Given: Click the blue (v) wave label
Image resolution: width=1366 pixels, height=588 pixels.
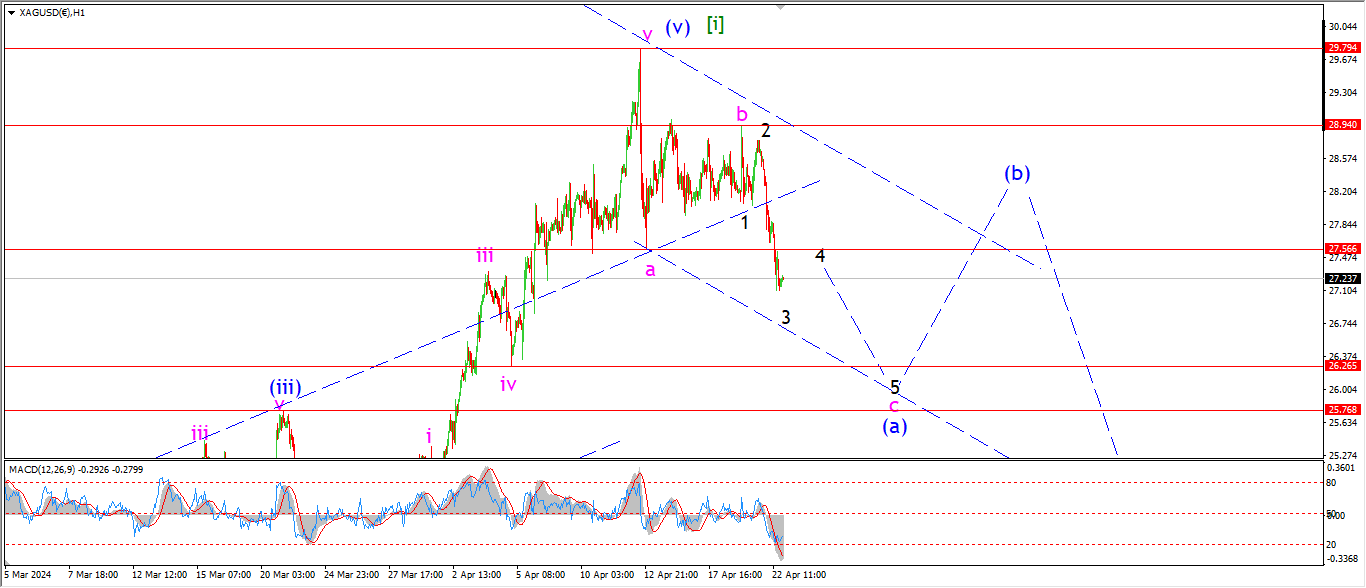Looking at the screenshot, I should point(678,27).
